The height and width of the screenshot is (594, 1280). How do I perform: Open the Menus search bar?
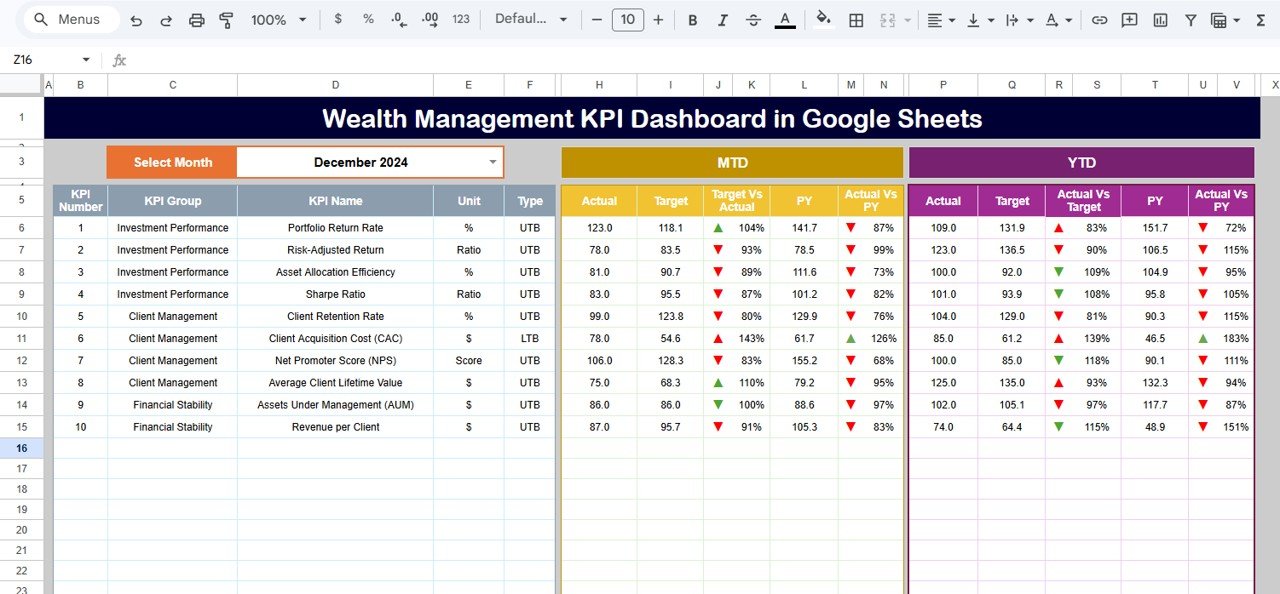[70, 19]
